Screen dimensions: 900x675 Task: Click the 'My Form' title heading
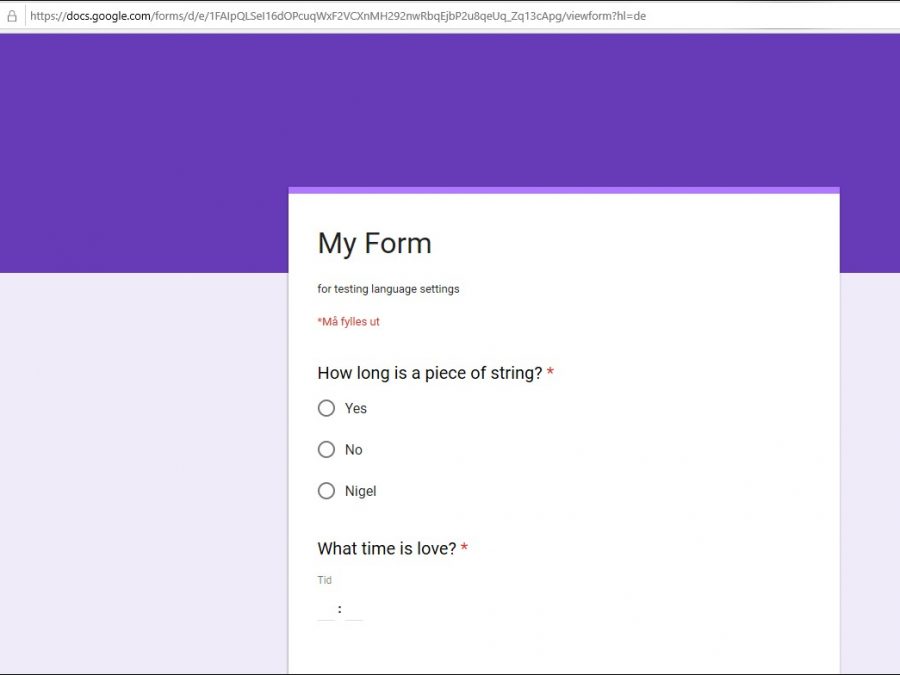pos(374,243)
